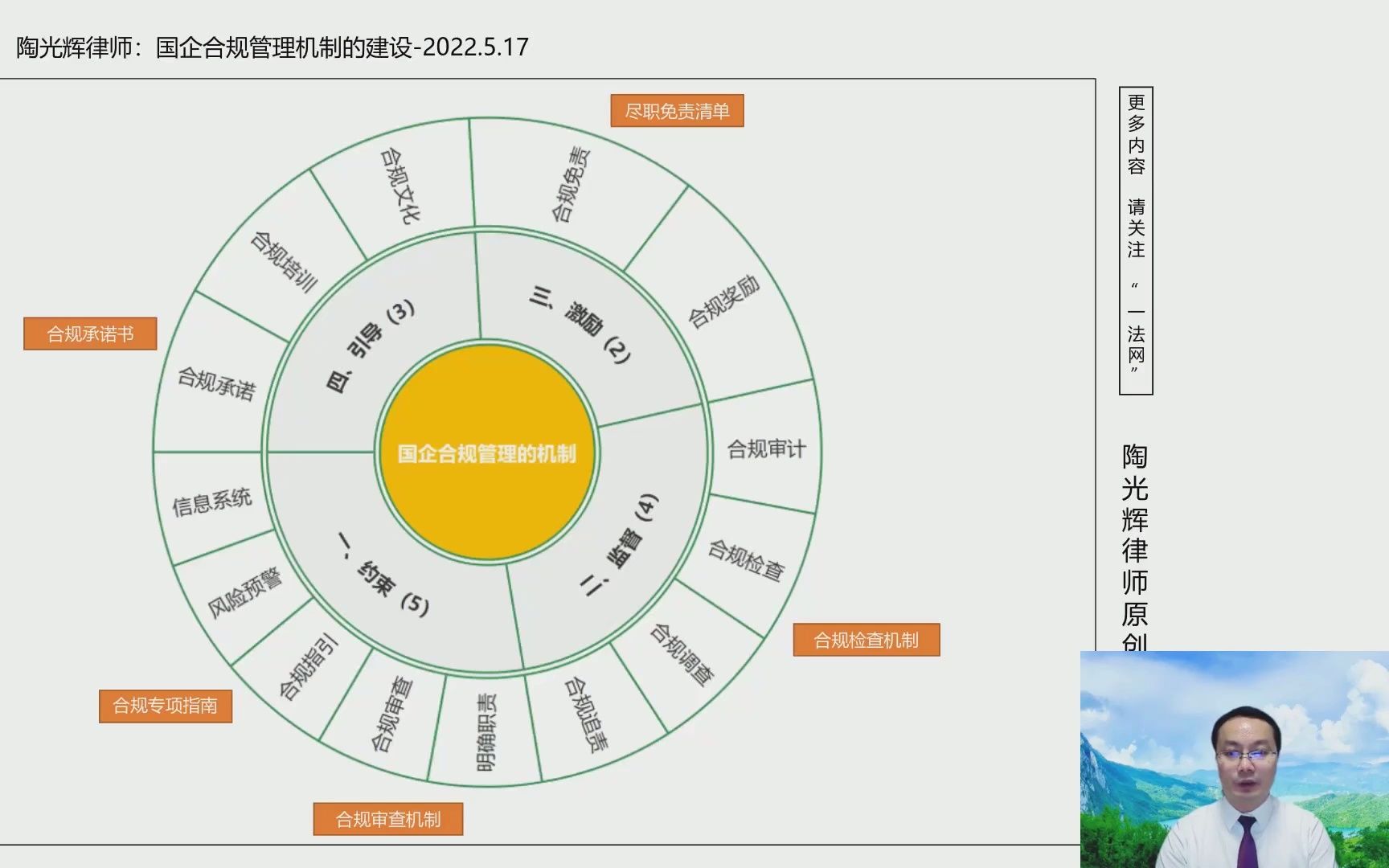Click the 合规审查机制 orange label
This screenshot has height=868, width=1389.
click(388, 819)
